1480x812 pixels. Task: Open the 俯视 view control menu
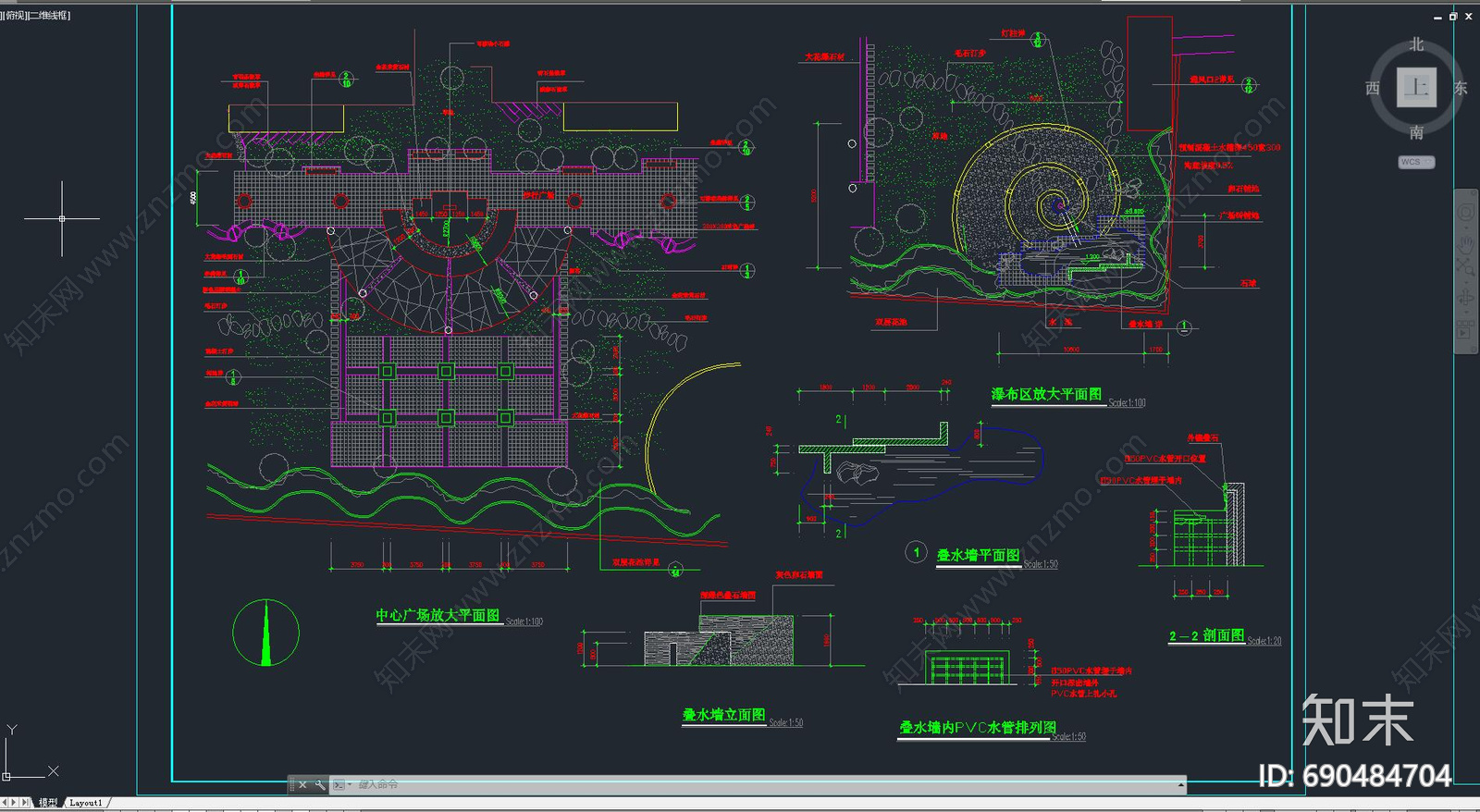pyautogui.click(x=16, y=16)
